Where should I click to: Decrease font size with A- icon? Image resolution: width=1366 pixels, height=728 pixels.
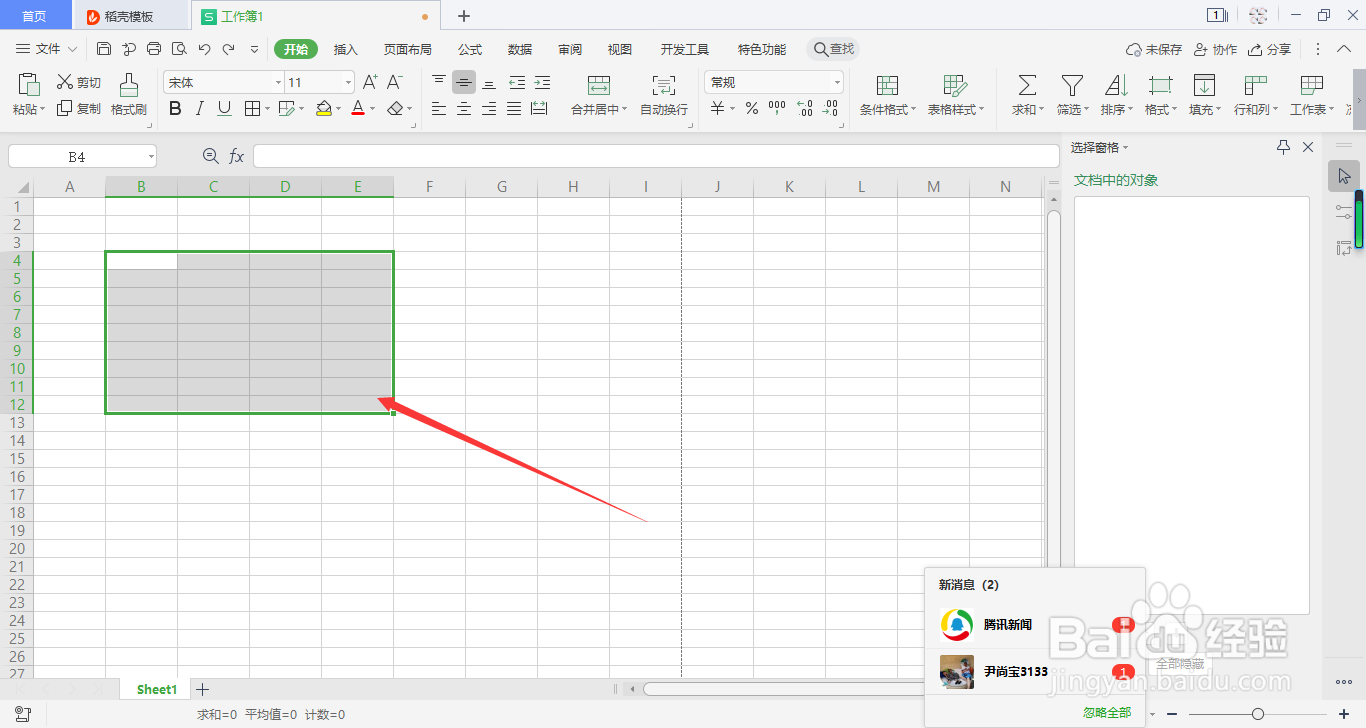pyautogui.click(x=395, y=82)
